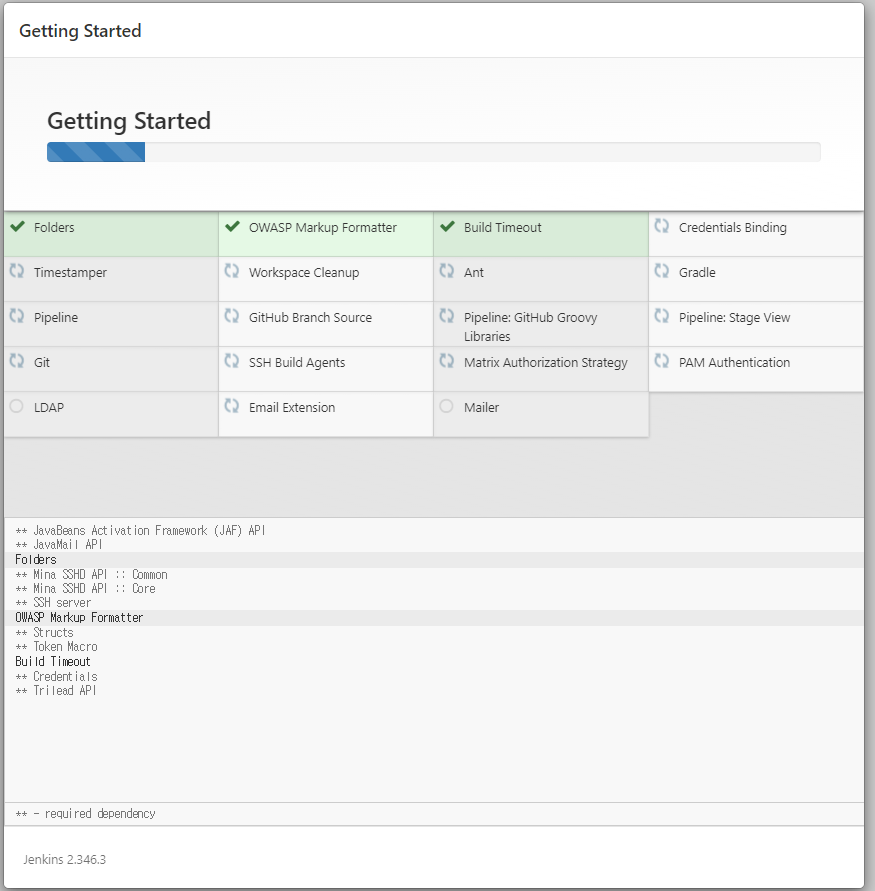
Task: Click the green checkmark next to Folders
Action: pos(18,227)
